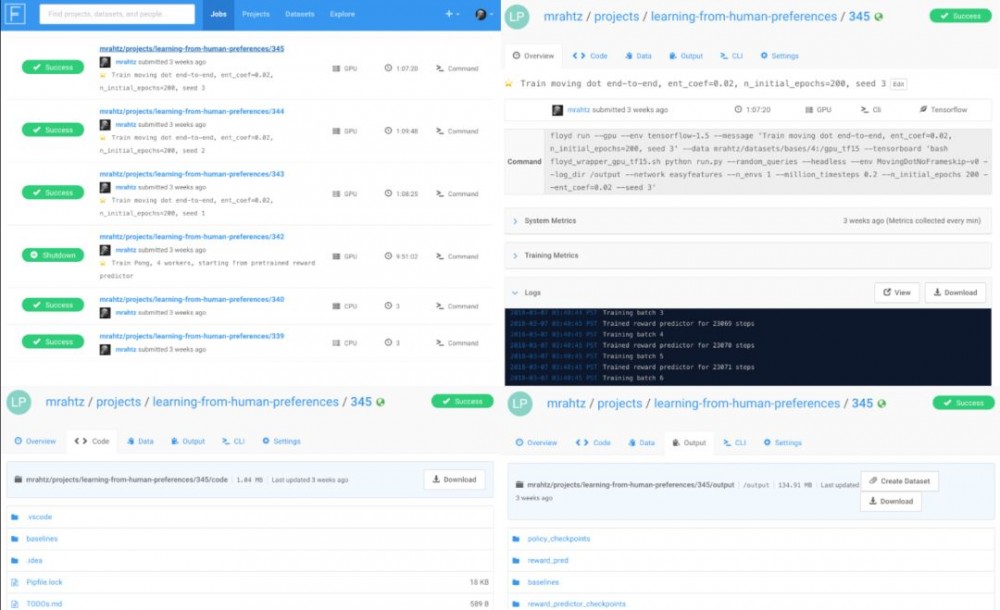Open job link learning-from-human-preferences/344

[191, 111]
